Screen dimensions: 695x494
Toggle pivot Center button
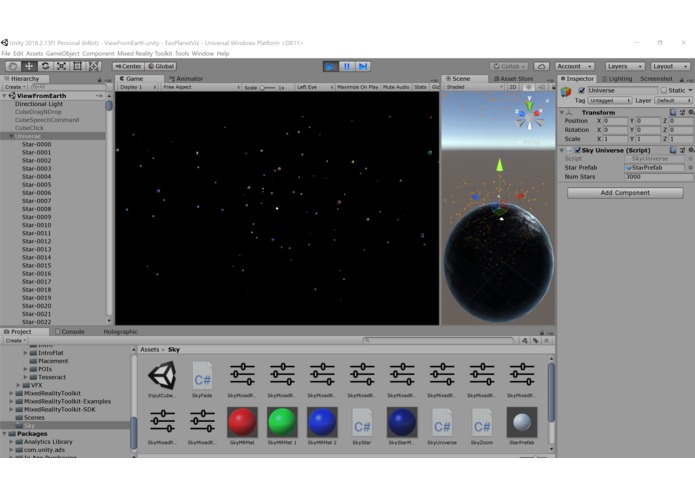[x=128, y=66]
